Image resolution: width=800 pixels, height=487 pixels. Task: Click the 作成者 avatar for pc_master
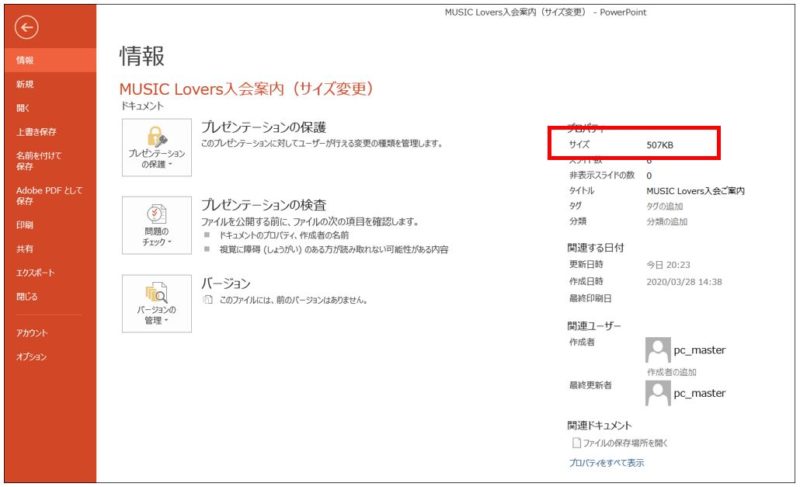(658, 350)
